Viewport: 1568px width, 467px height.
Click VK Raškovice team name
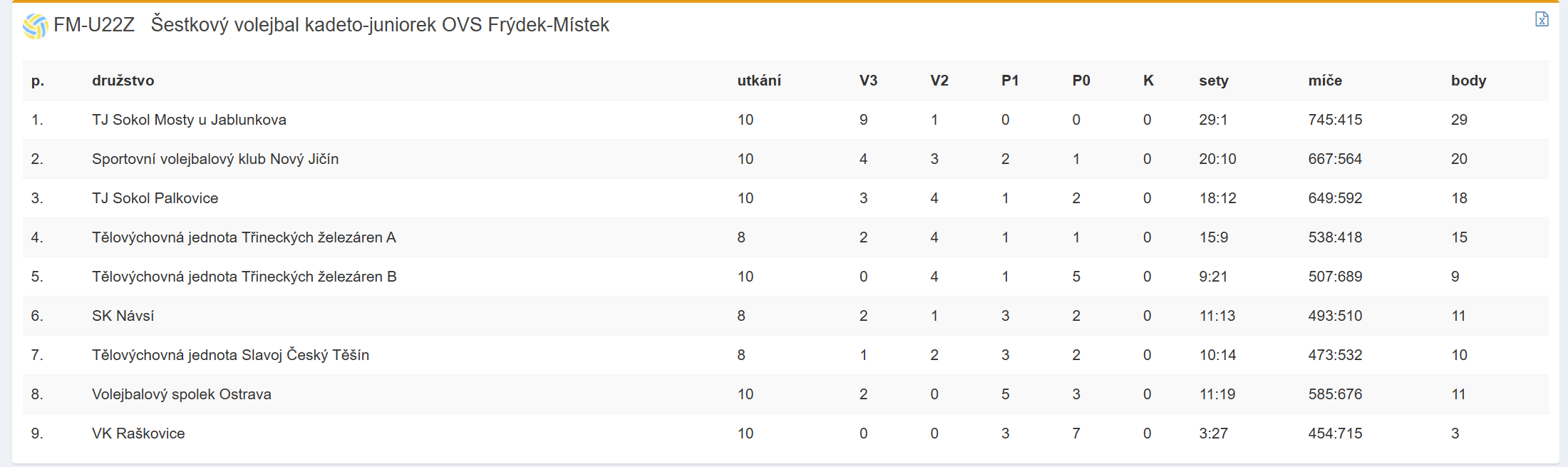[138, 433]
